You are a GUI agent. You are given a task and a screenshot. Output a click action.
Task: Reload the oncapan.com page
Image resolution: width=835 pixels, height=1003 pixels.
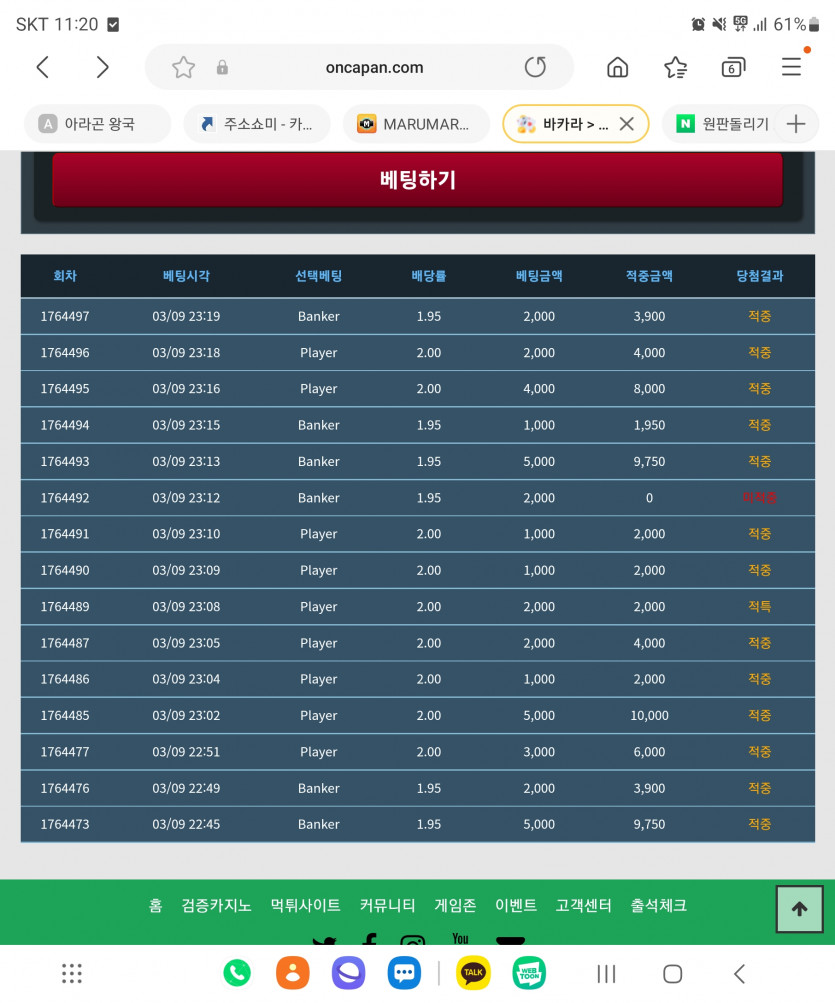point(535,67)
